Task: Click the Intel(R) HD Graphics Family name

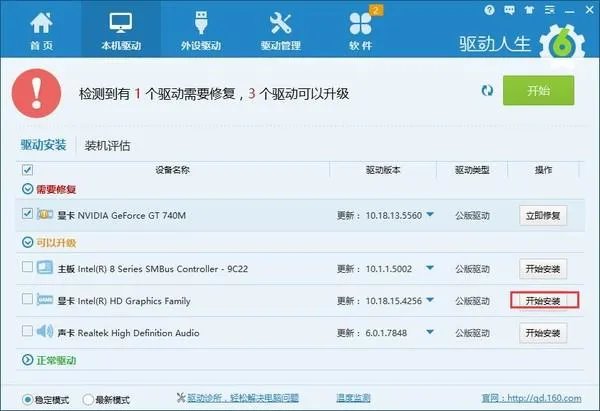Action: pyautogui.click(x=134, y=301)
